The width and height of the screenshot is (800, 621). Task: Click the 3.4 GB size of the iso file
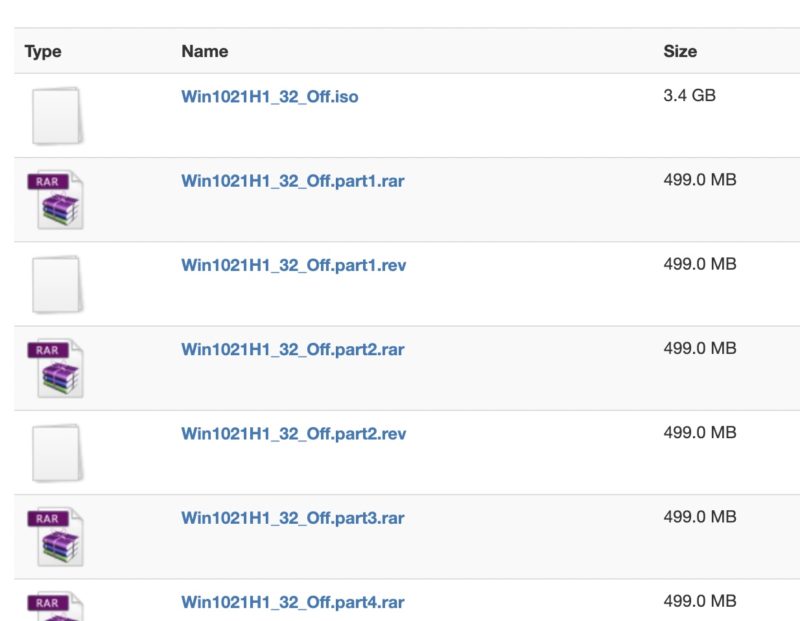[x=689, y=97]
